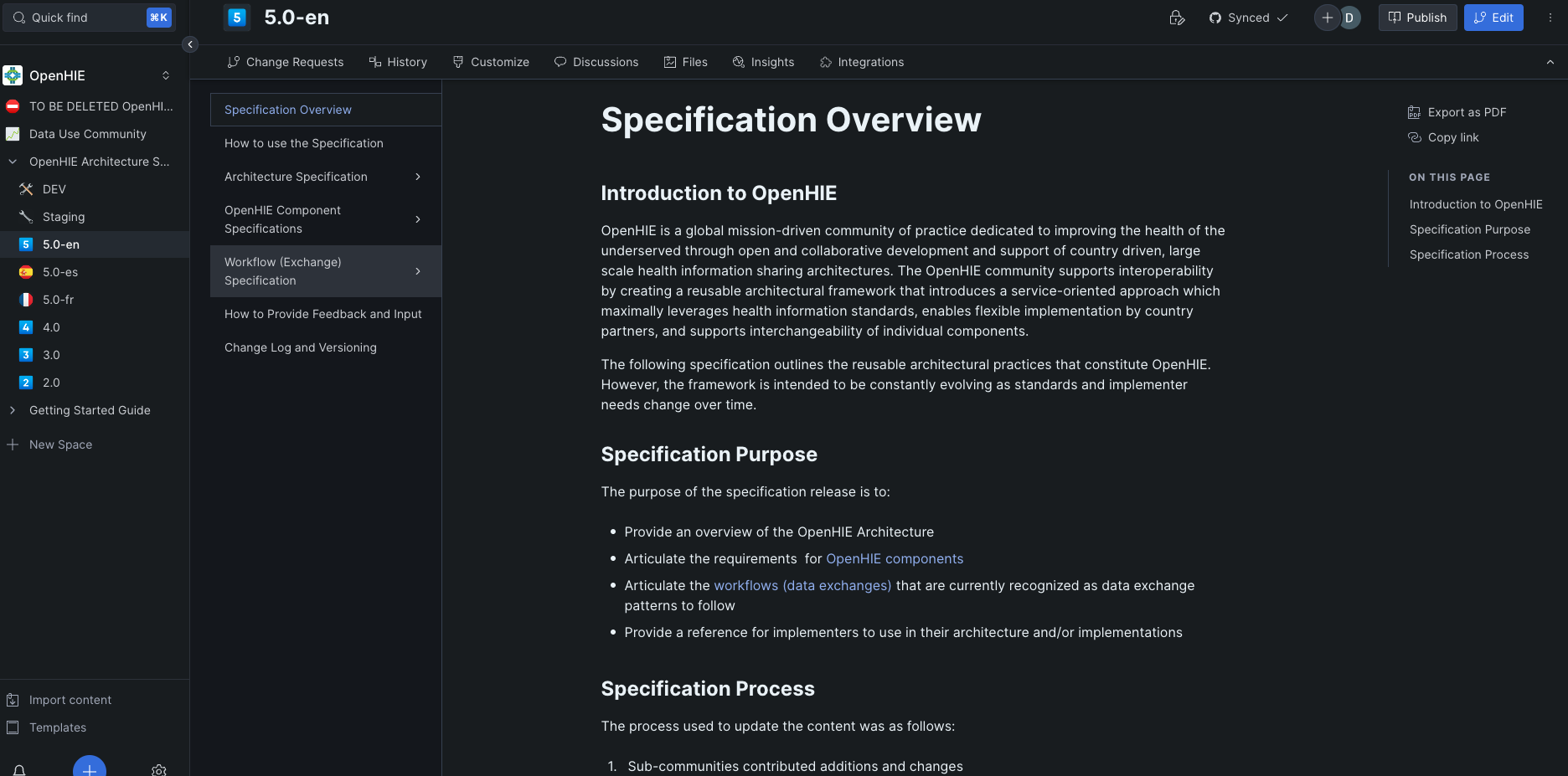Collapse the sidebar with the arrow button
This screenshot has width=1568, height=776.
point(190,44)
